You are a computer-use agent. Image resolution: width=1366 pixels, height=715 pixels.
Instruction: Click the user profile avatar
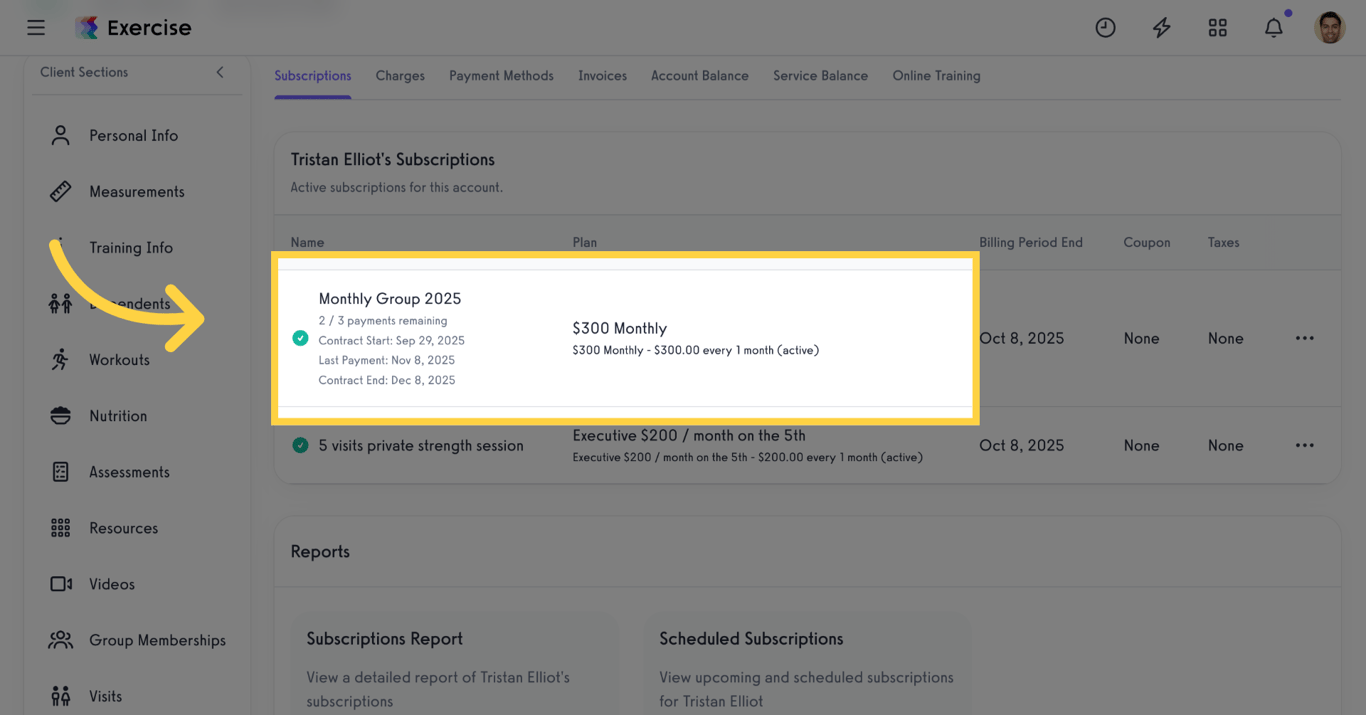coord(1329,28)
